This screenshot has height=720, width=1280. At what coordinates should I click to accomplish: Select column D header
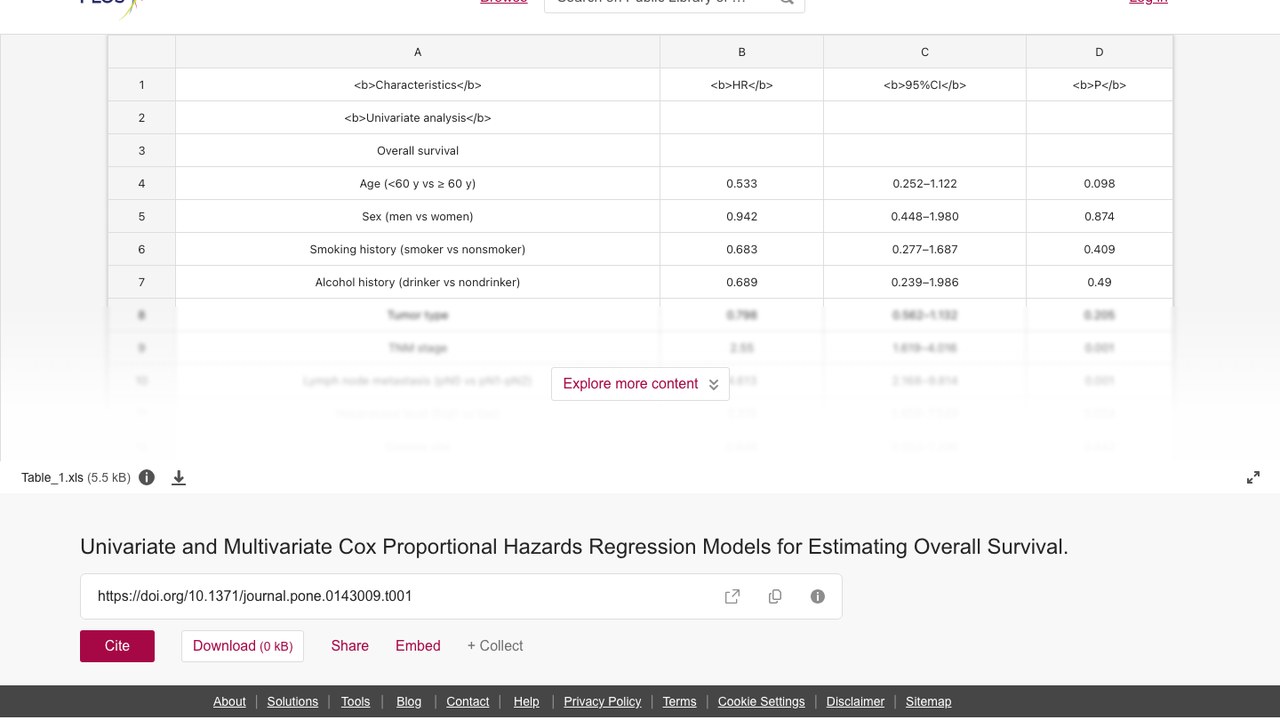(1099, 52)
